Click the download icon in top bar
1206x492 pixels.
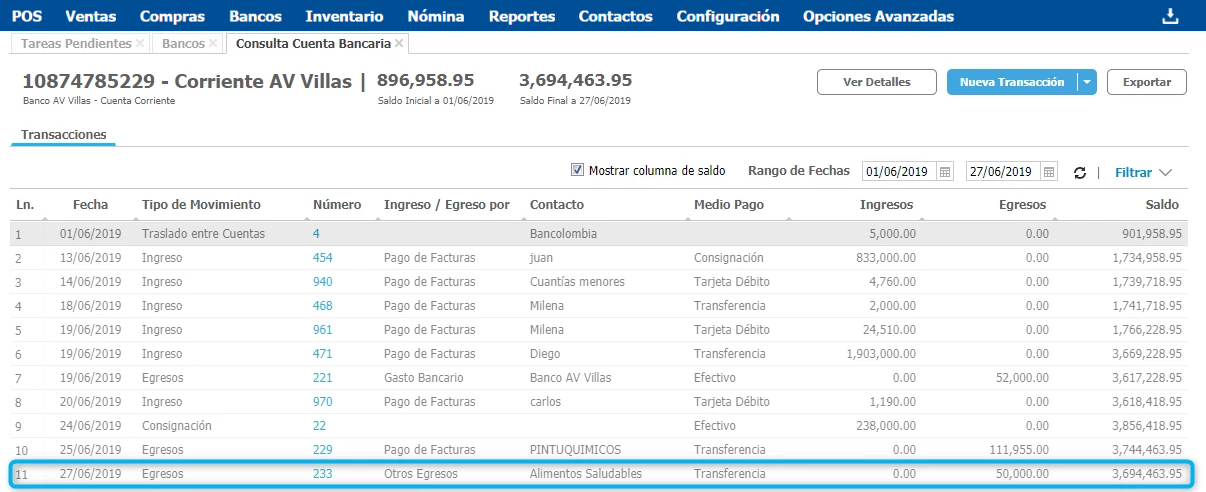click(x=1169, y=16)
